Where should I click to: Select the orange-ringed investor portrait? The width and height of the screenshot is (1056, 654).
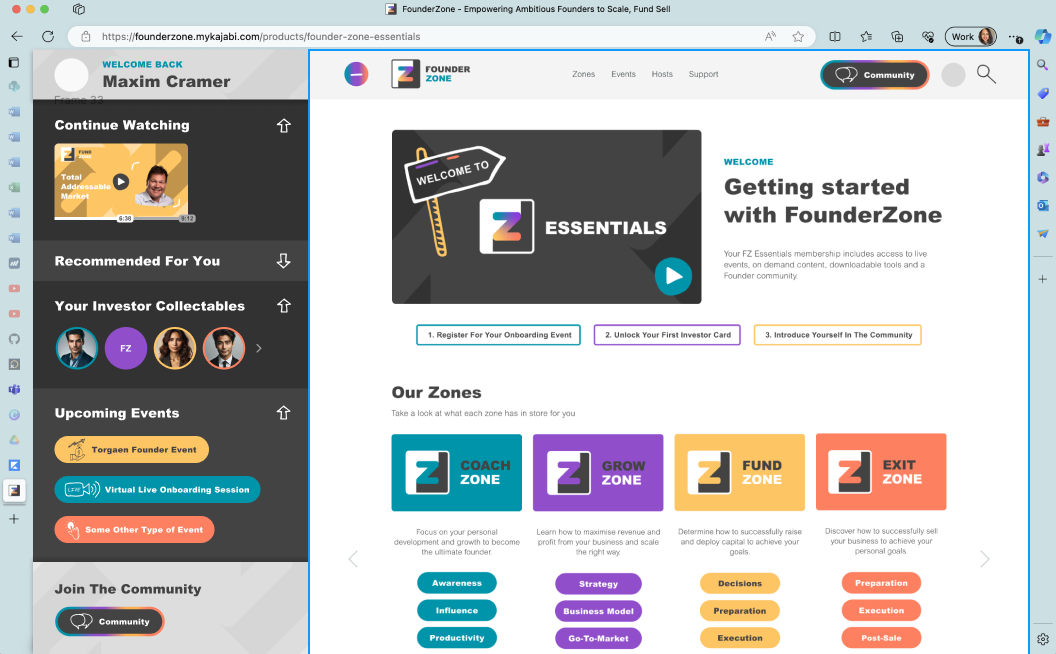point(224,348)
